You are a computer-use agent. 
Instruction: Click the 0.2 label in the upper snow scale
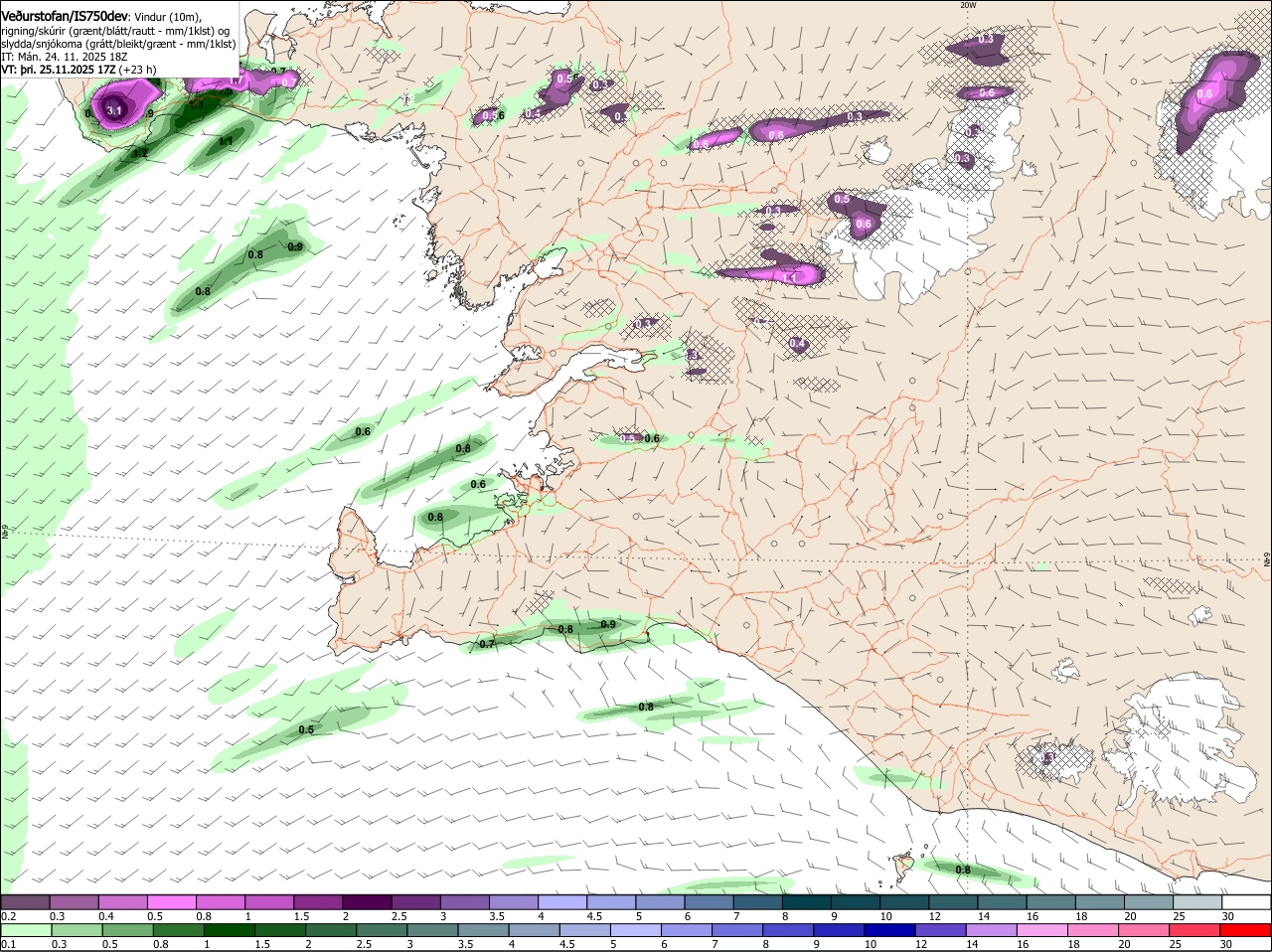click(x=8, y=916)
